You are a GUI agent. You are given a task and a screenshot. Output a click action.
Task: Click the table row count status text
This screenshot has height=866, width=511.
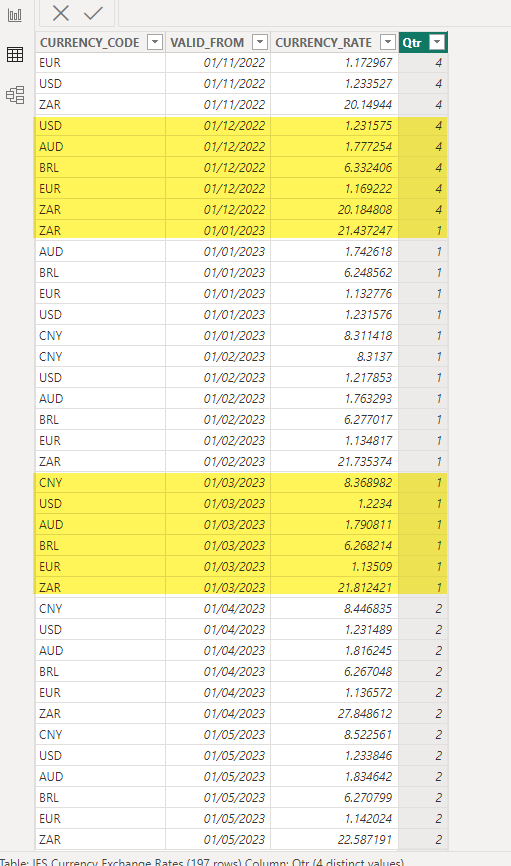[202, 862]
